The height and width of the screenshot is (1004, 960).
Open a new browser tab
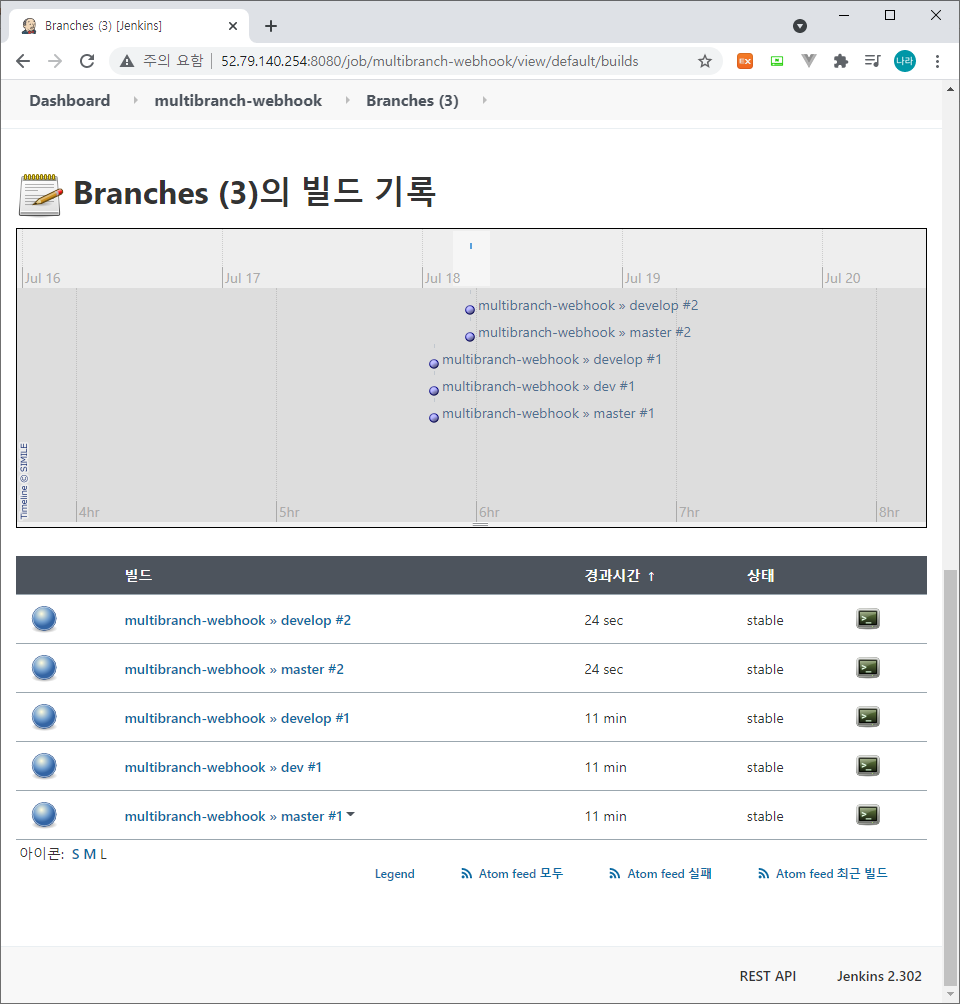click(271, 26)
